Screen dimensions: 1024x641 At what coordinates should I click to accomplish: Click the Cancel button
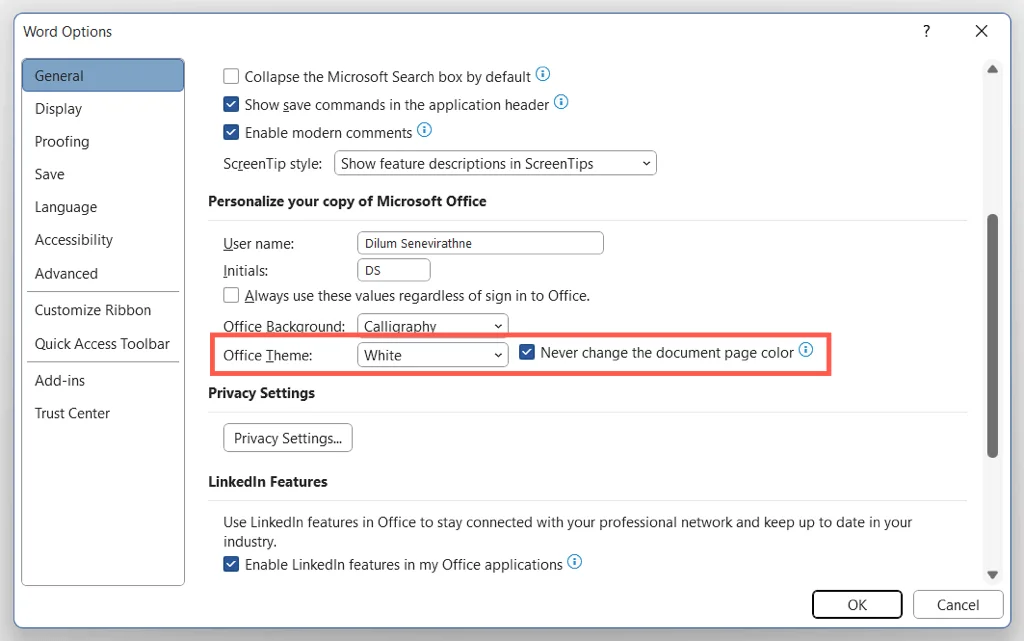pos(957,604)
